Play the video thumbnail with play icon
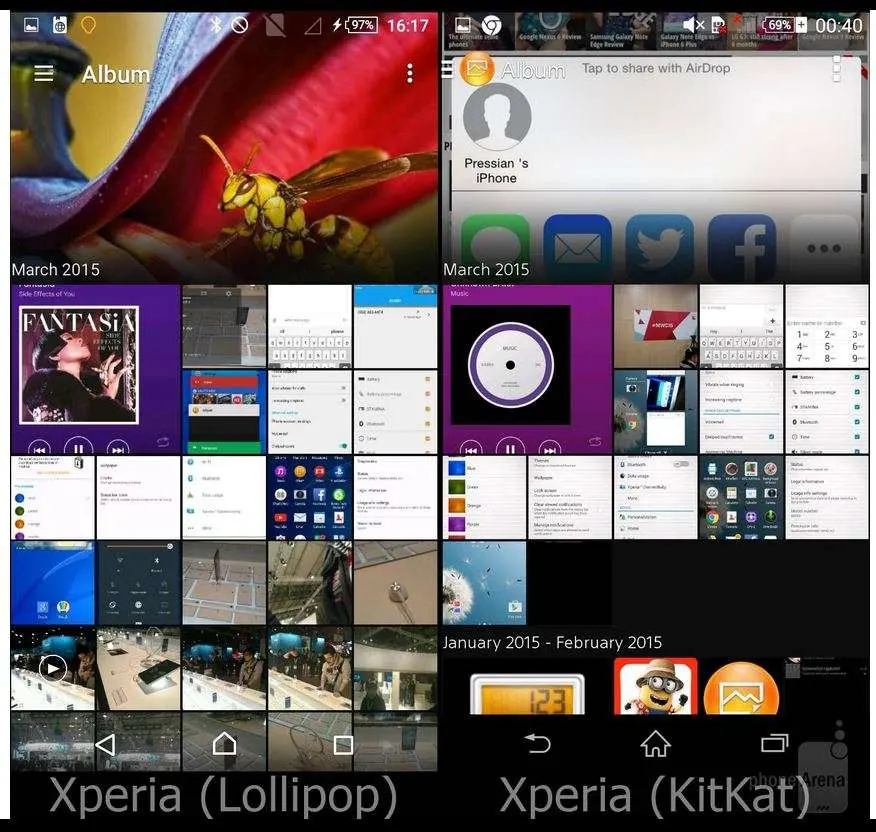Image resolution: width=876 pixels, height=832 pixels. (53, 668)
